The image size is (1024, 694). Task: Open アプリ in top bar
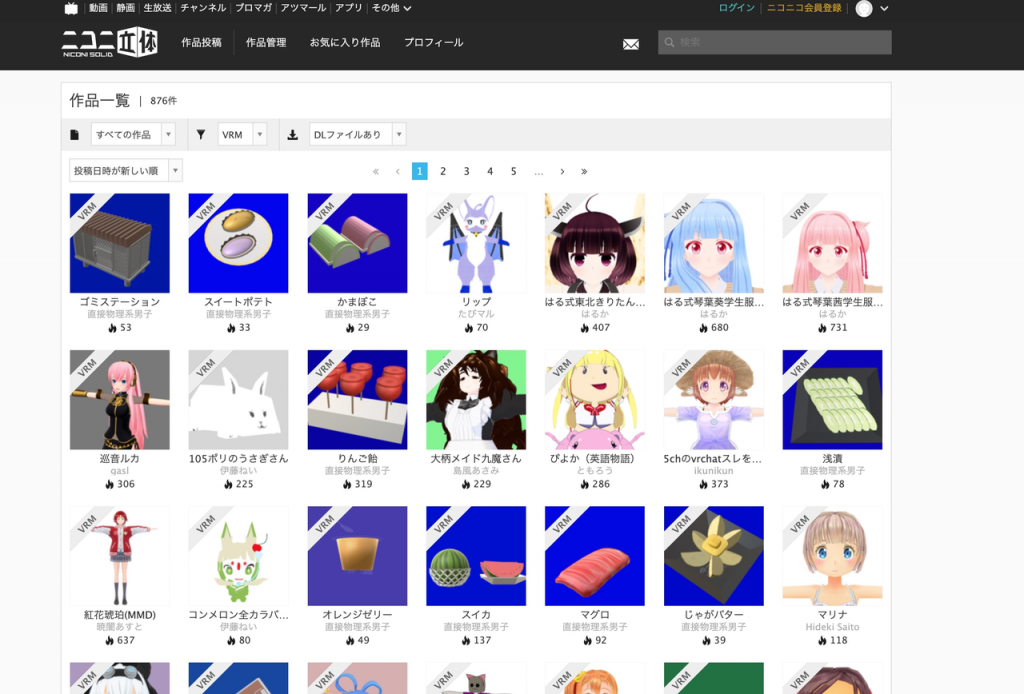pyautogui.click(x=349, y=8)
